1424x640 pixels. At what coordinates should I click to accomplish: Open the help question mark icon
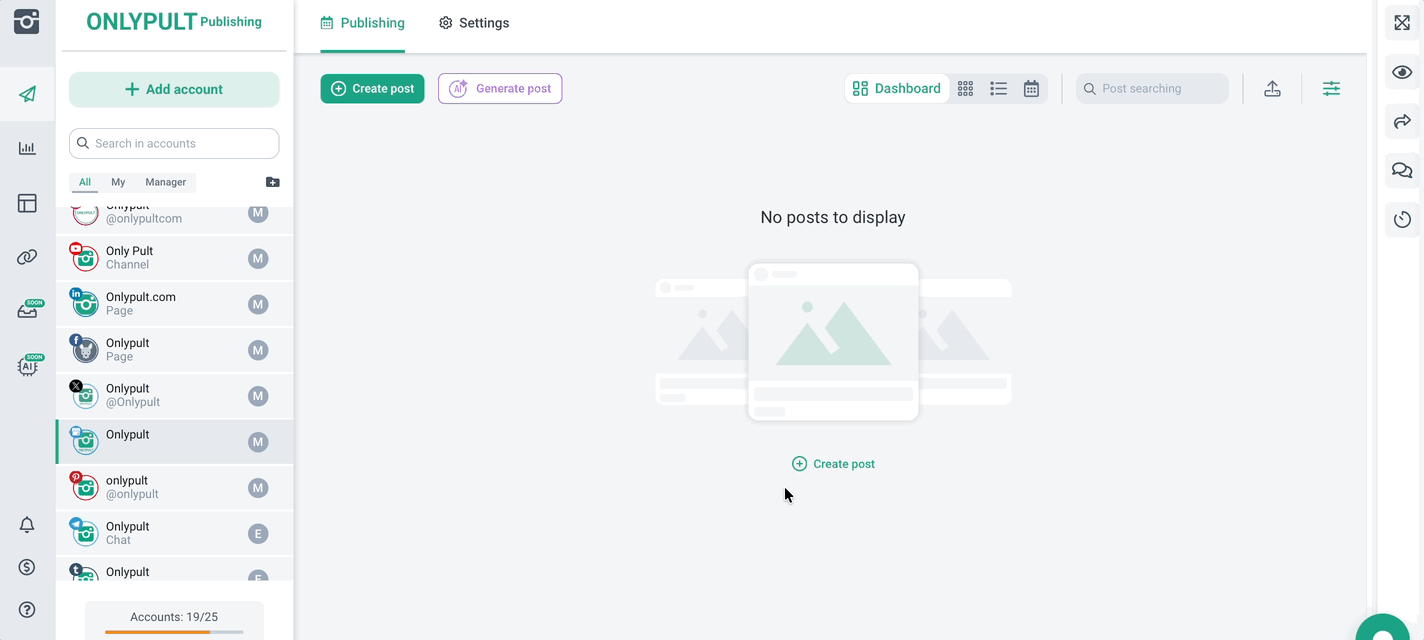tap(27, 610)
